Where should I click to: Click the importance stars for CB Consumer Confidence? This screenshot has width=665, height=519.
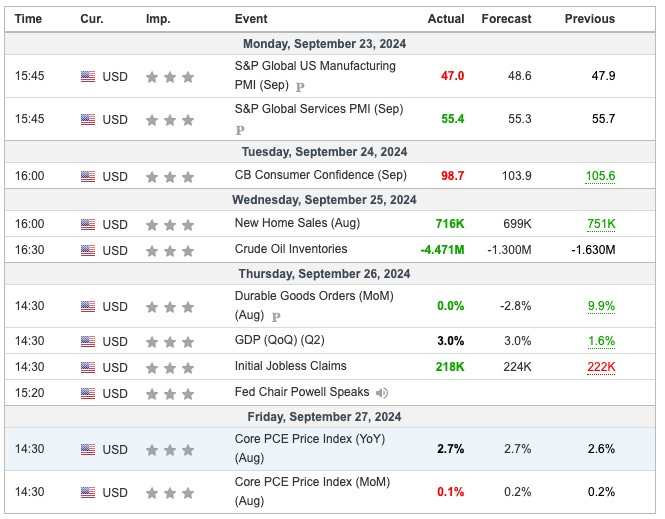pos(170,176)
